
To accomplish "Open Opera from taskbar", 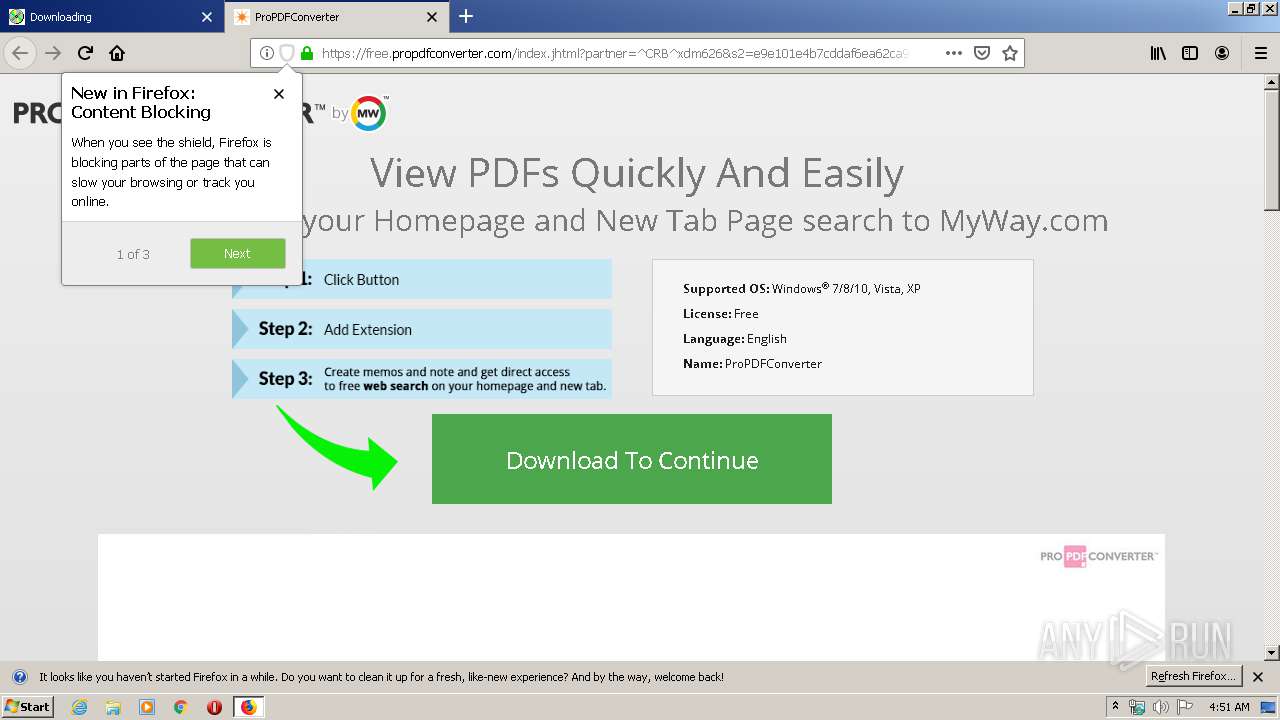I will click(x=214, y=707).
